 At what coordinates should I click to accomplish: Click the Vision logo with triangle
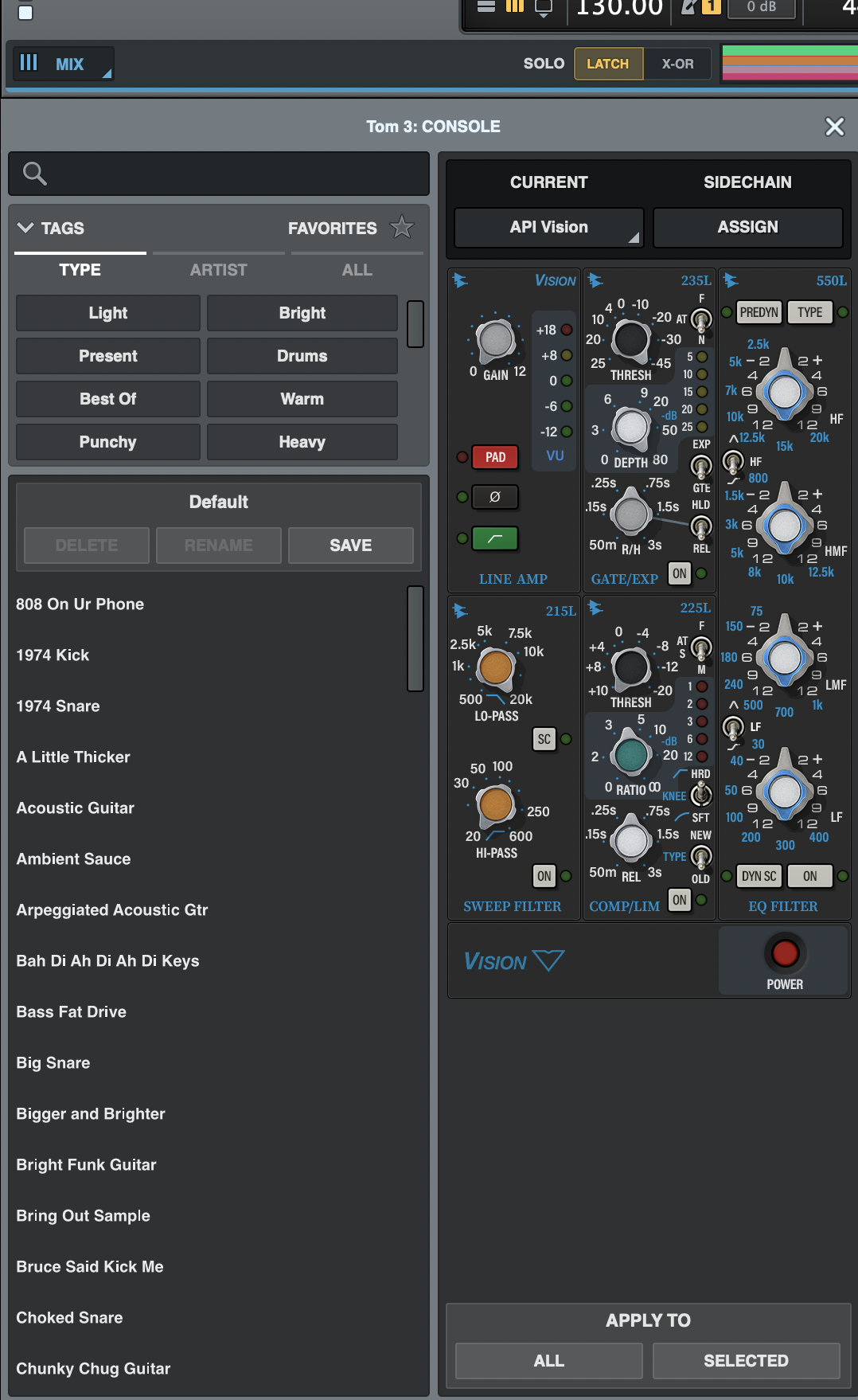coord(514,961)
